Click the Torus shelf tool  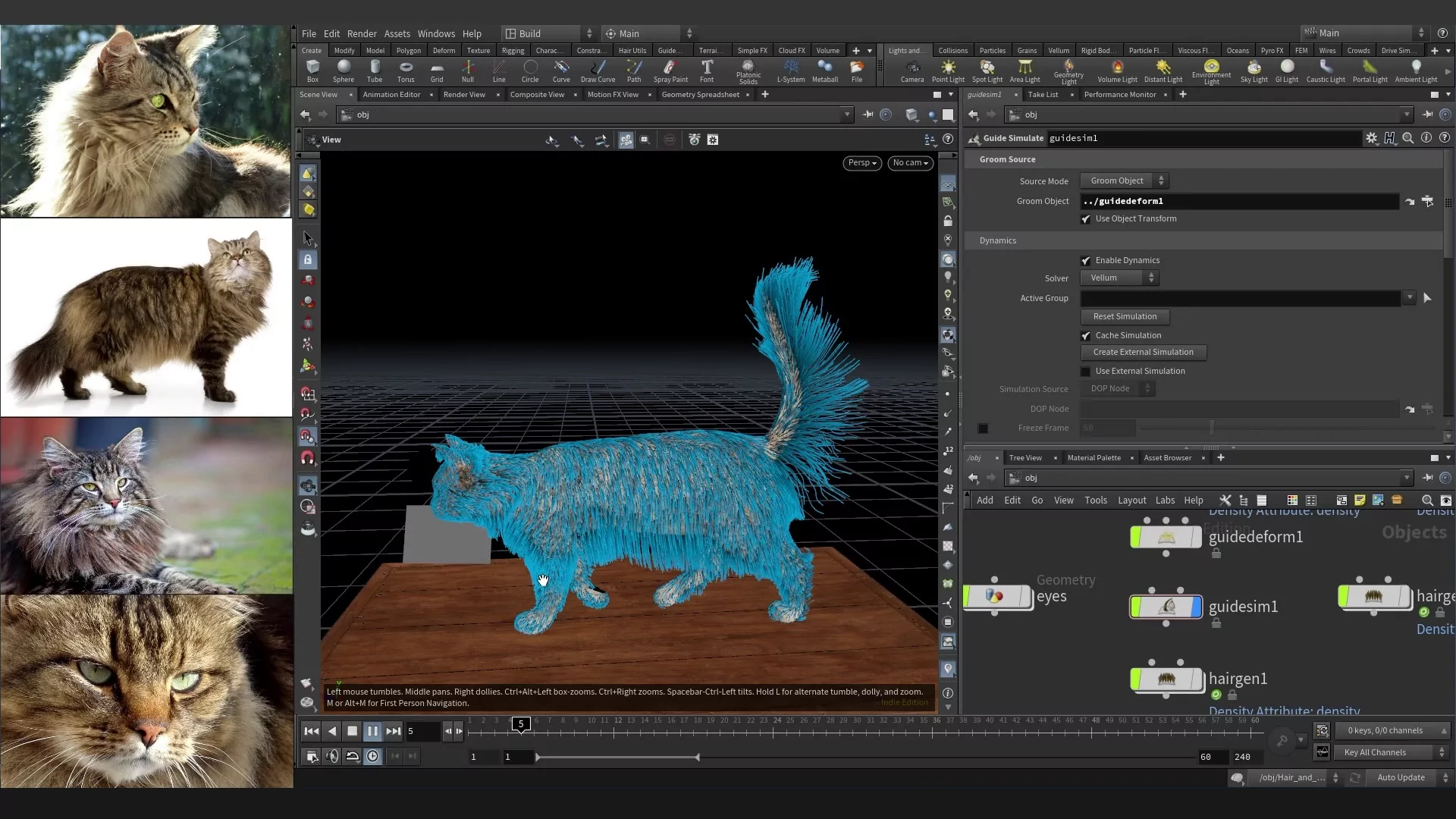(x=406, y=70)
